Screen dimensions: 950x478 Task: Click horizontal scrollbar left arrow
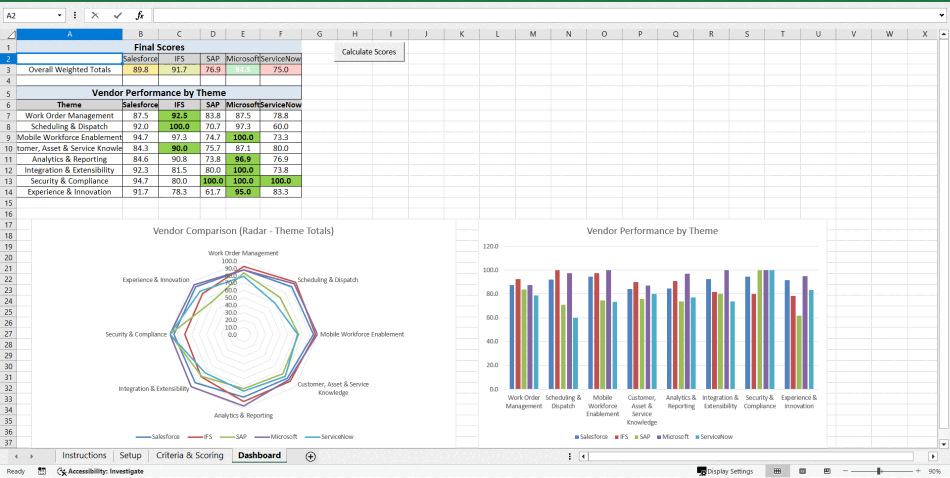click(x=583, y=456)
